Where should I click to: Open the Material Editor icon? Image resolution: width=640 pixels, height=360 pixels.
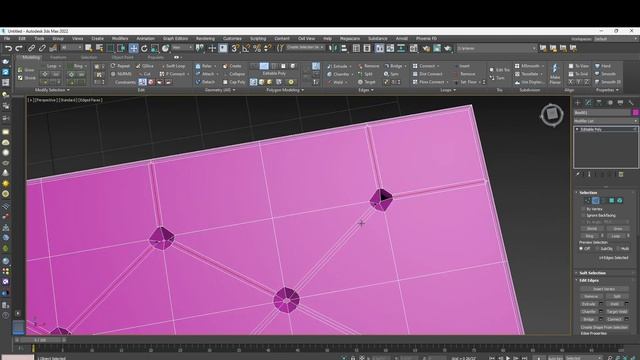point(413,48)
